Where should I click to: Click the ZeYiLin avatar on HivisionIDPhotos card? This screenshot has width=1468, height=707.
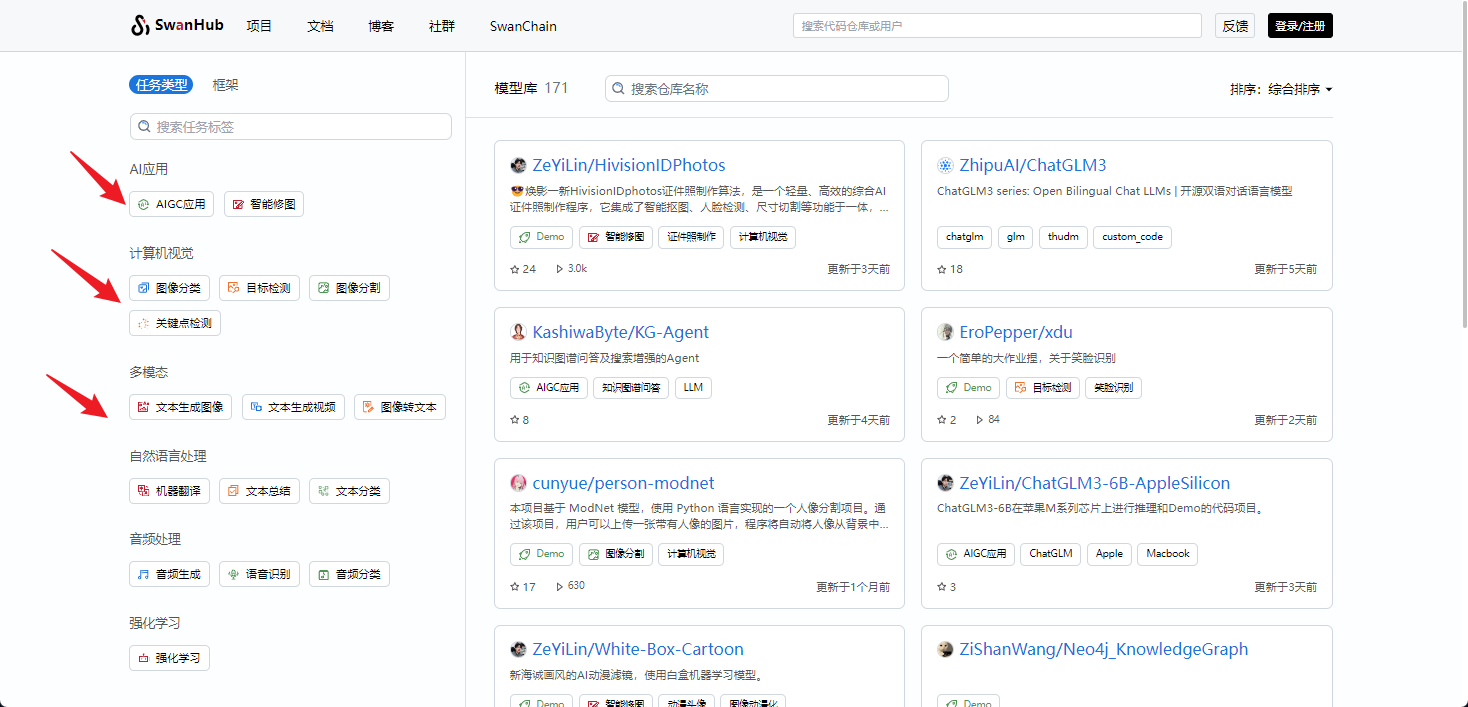(x=518, y=165)
